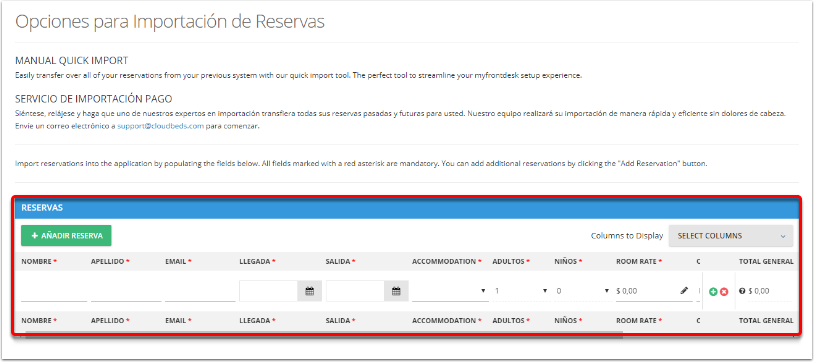Open the support@cloudbeds.com email link
Image resolution: width=814 pixels, height=362 pixels.
pyautogui.click(x=160, y=126)
